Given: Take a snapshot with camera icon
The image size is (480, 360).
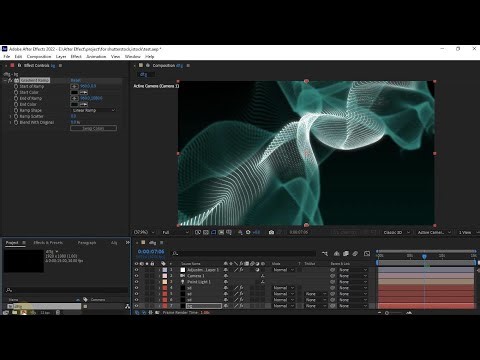Looking at the screenshot, I should [271, 232].
